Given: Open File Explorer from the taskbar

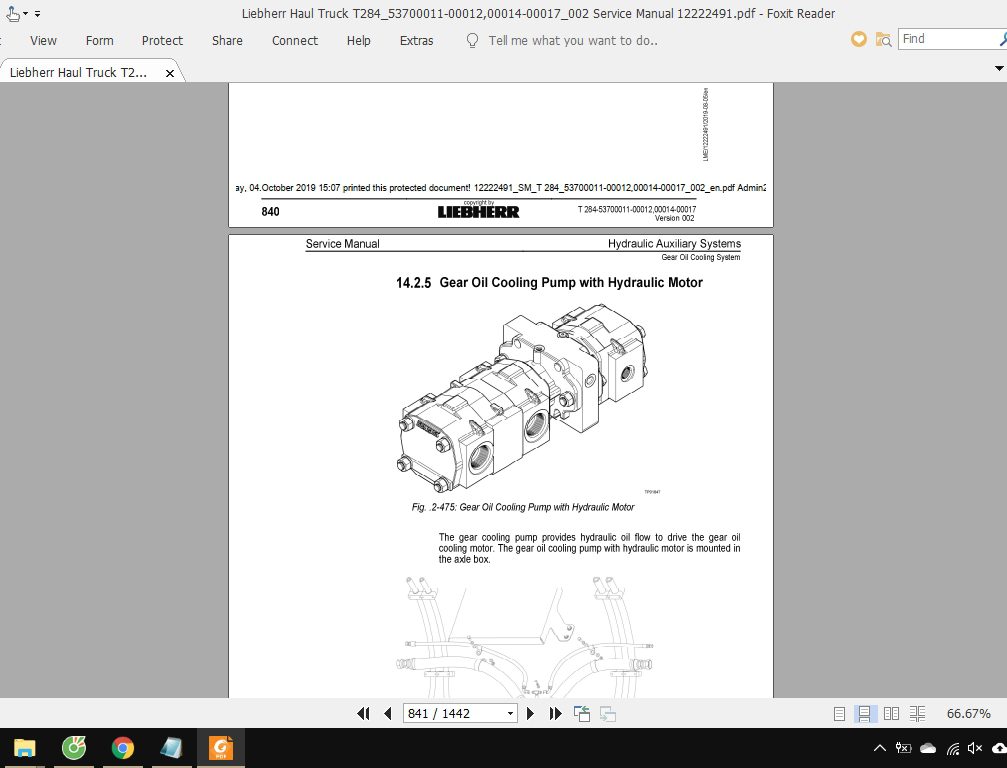Looking at the screenshot, I should (24, 748).
